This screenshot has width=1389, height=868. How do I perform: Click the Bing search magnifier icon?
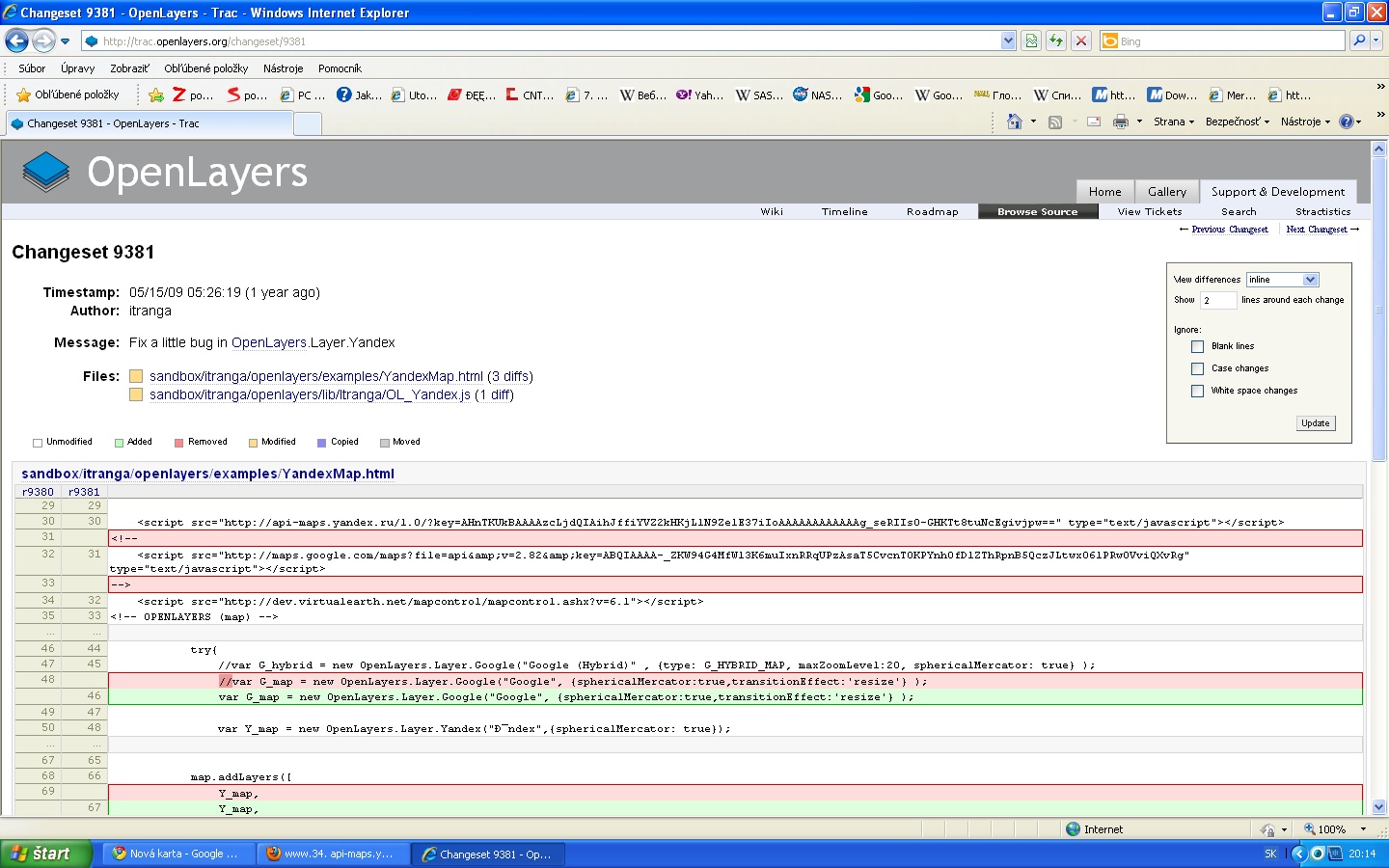tap(1359, 41)
